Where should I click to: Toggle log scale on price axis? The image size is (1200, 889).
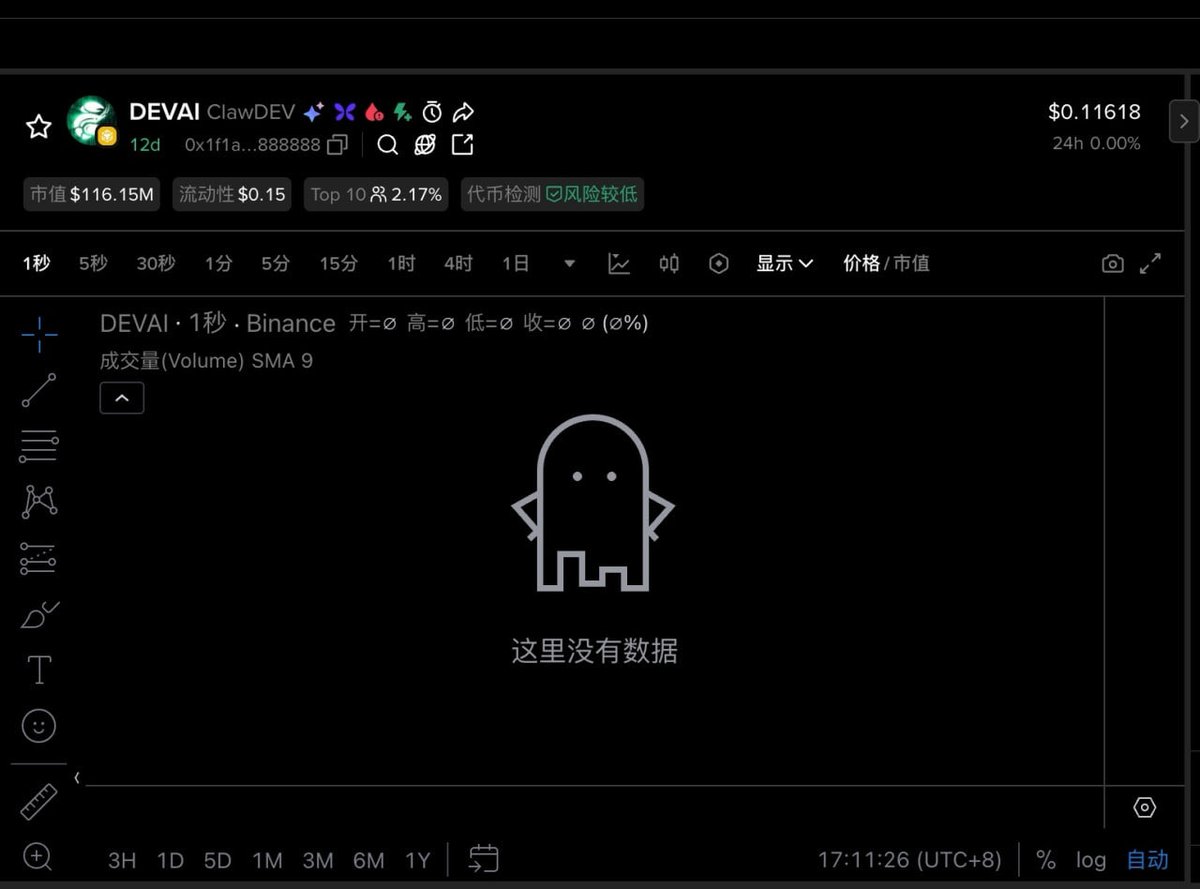[1090, 859]
